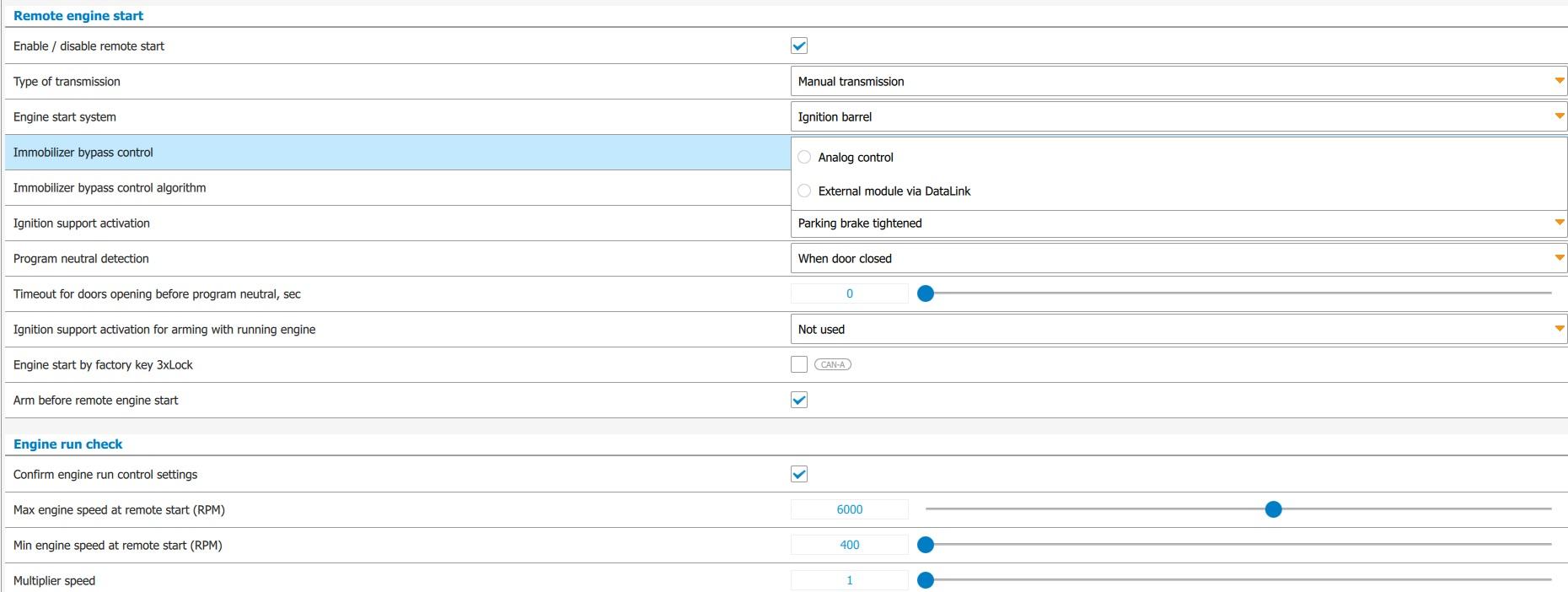Expand the Engine start system dropdown
Image resolution: width=1568 pixels, height=592 pixels.
coord(1178,116)
